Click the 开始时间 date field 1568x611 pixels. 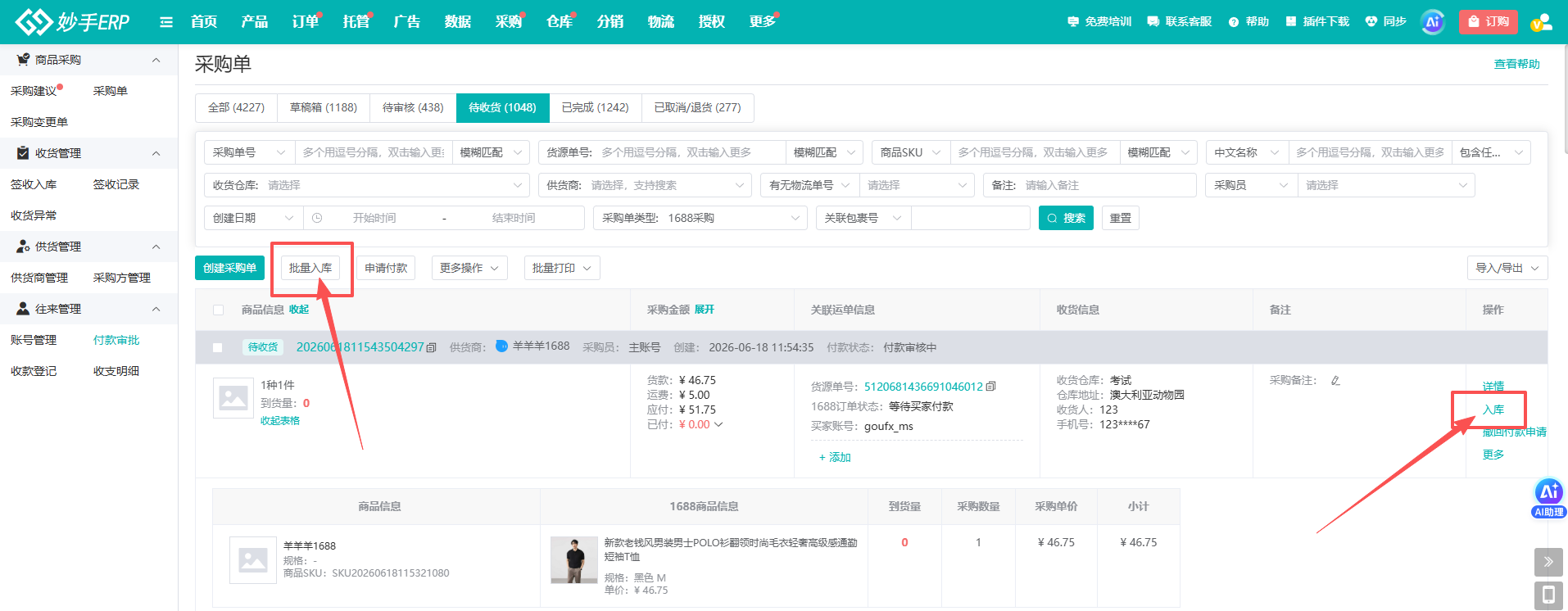click(x=374, y=218)
